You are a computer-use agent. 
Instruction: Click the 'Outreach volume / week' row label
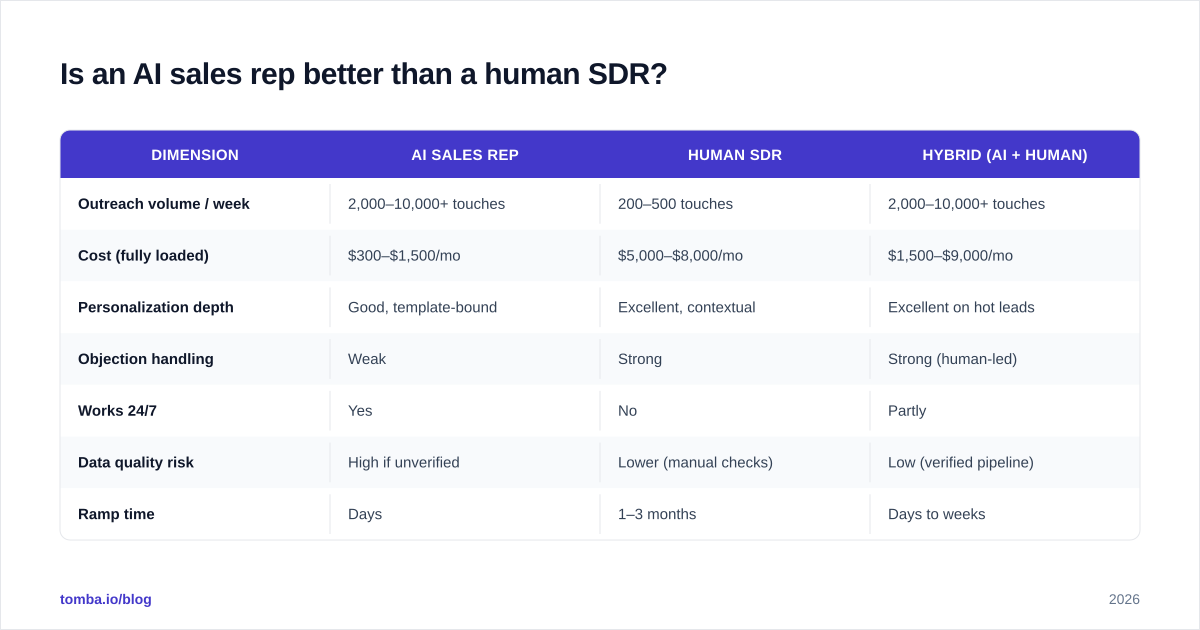[x=164, y=204]
